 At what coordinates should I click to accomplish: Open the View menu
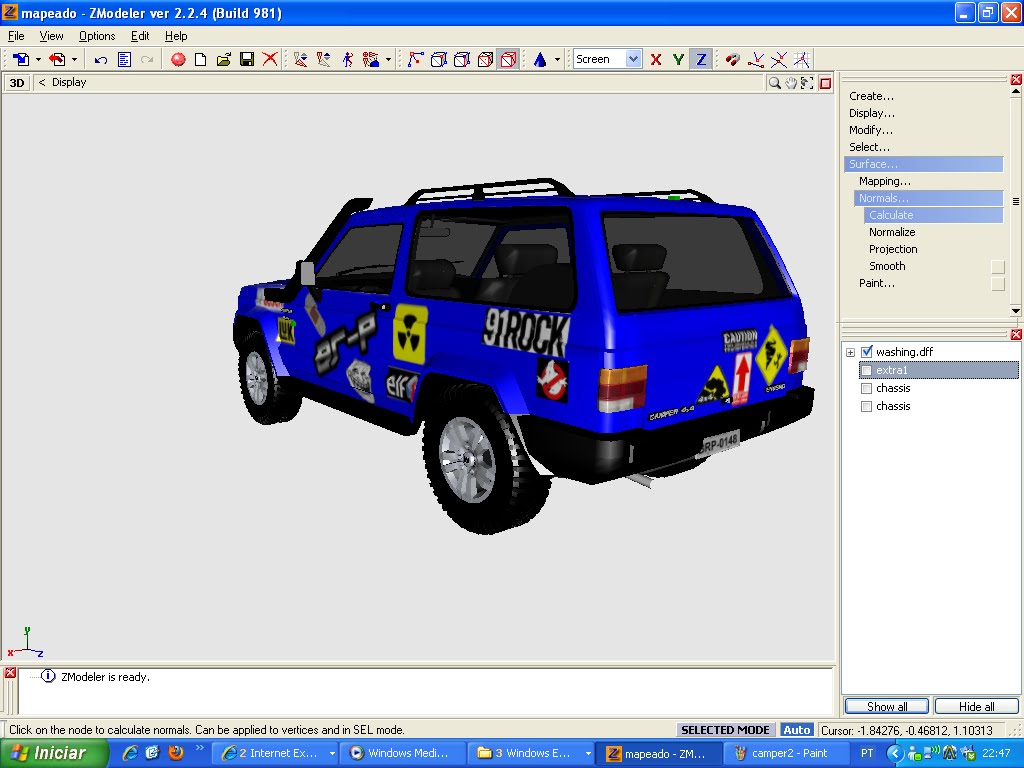coord(51,36)
